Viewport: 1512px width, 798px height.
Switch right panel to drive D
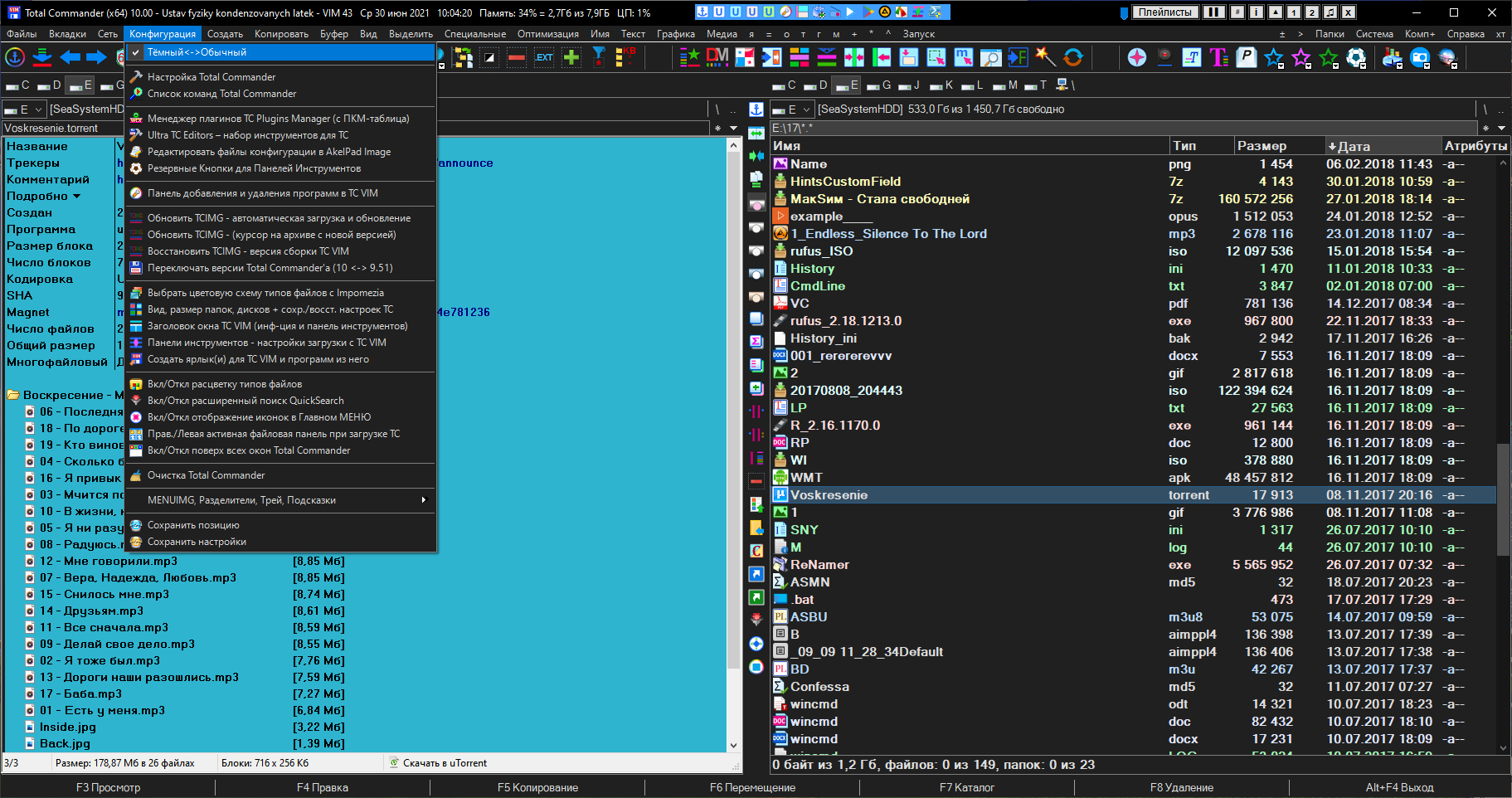coord(814,85)
